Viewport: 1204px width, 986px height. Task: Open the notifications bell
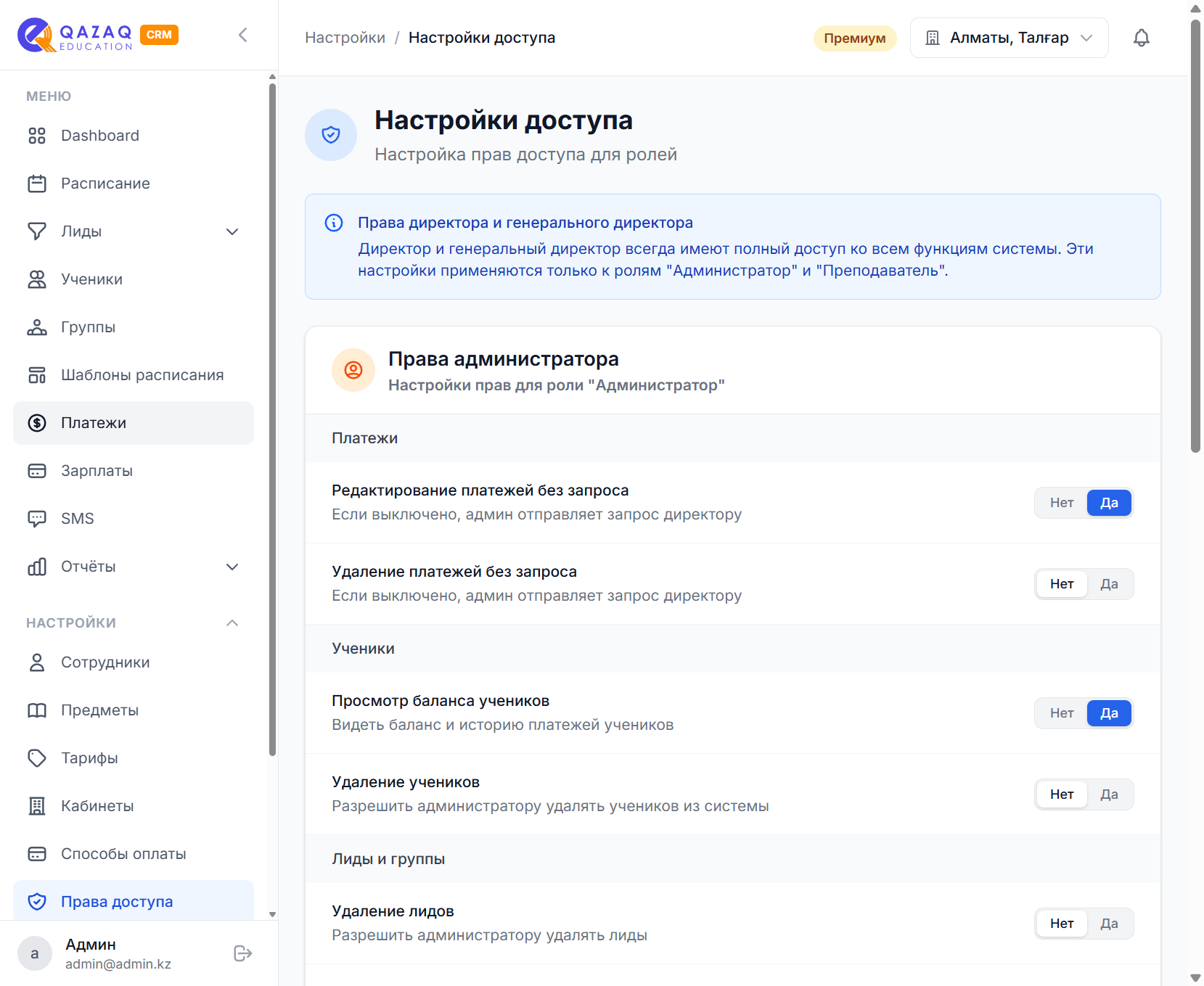tap(1142, 38)
